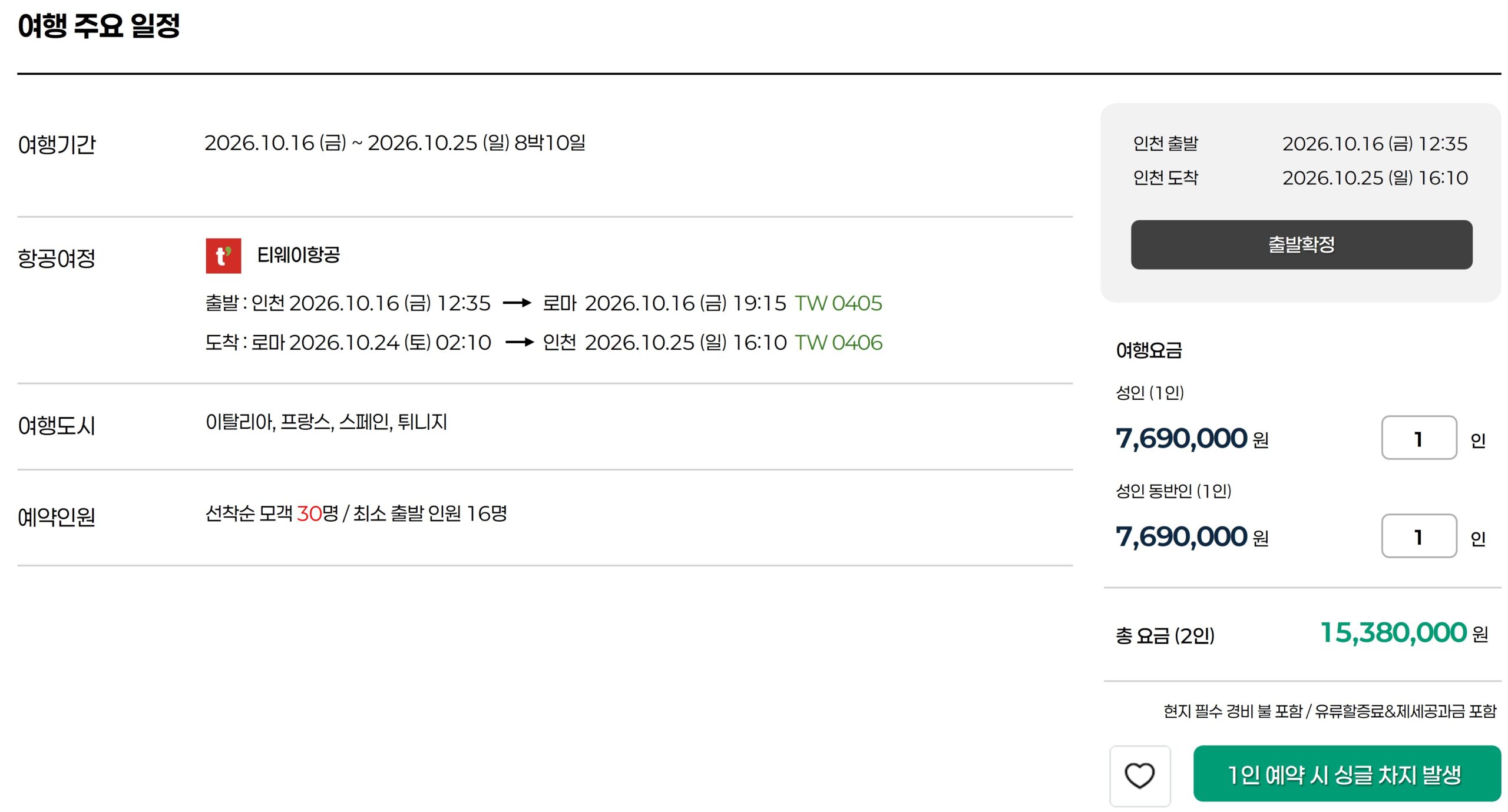1508x812 pixels.
Task: Select the 티웨이항공 airline name
Action: point(299,255)
